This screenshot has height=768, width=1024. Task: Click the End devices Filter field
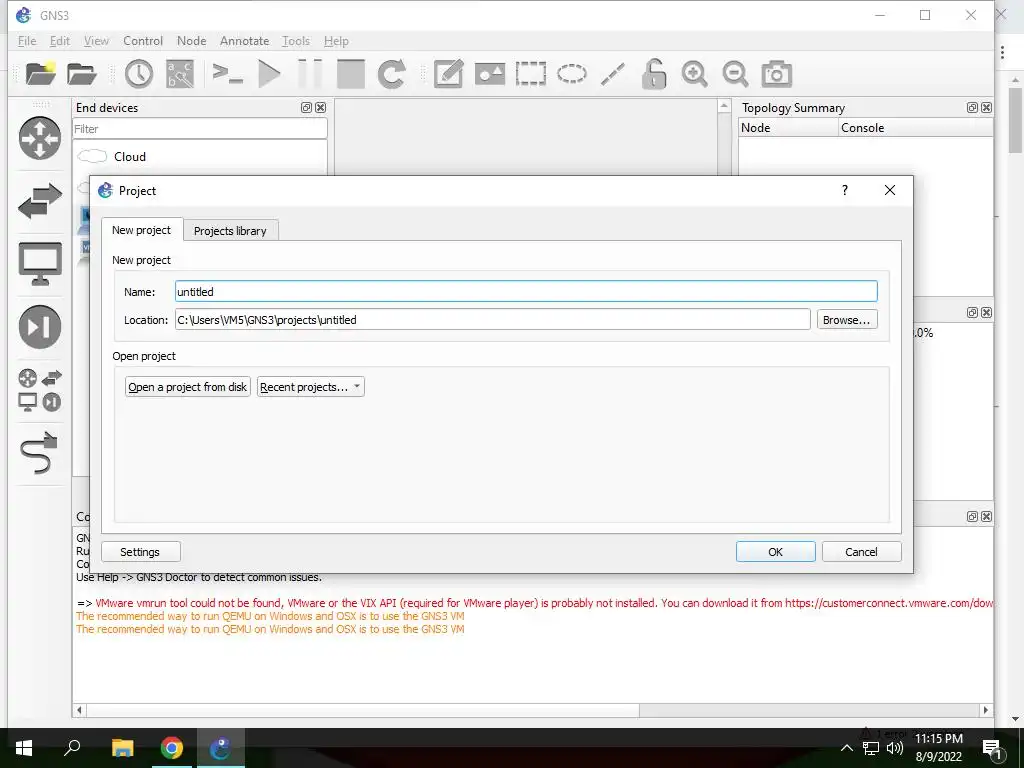200,129
